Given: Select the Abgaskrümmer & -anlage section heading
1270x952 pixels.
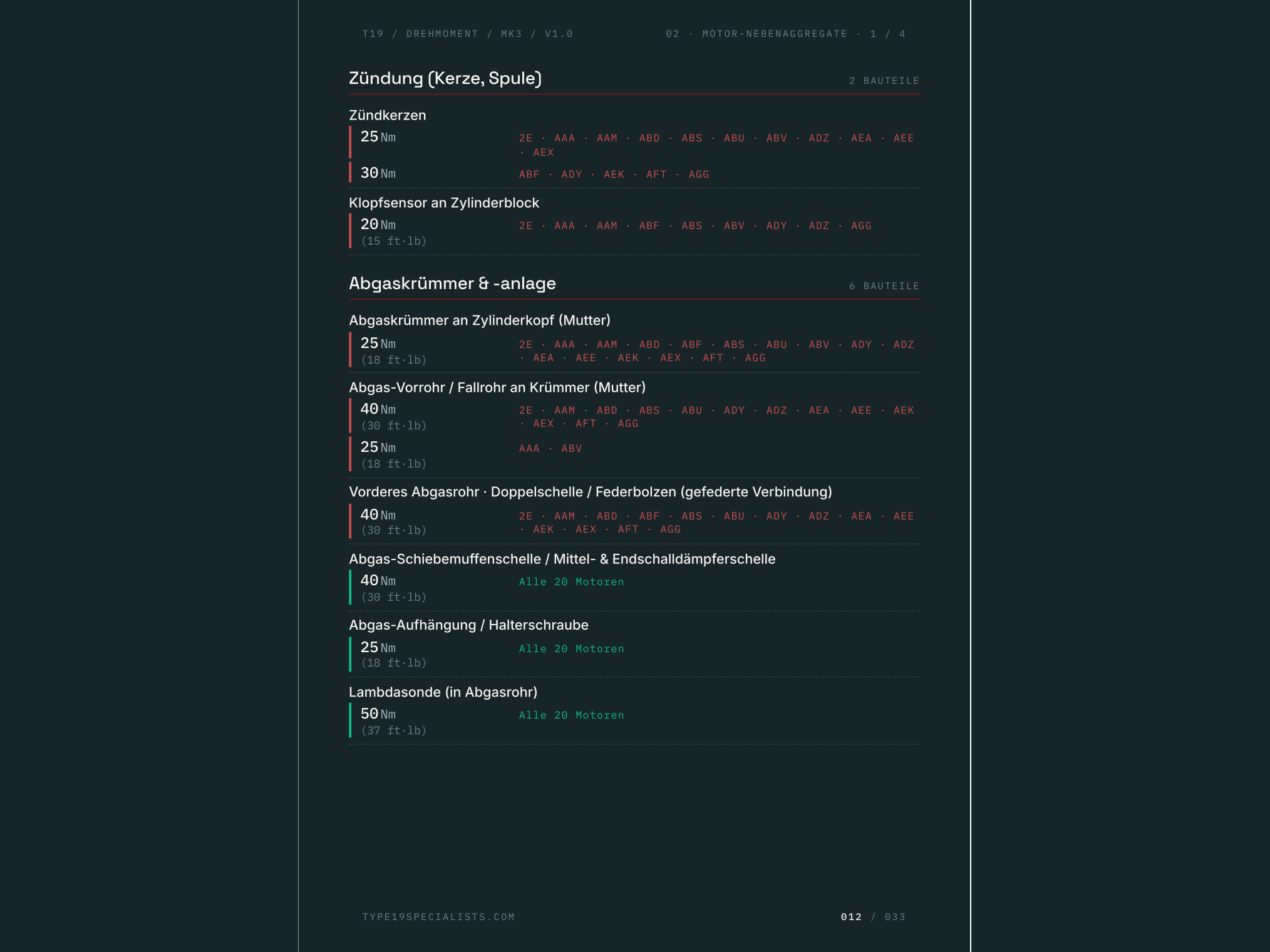Looking at the screenshot, I should point(452,284).
